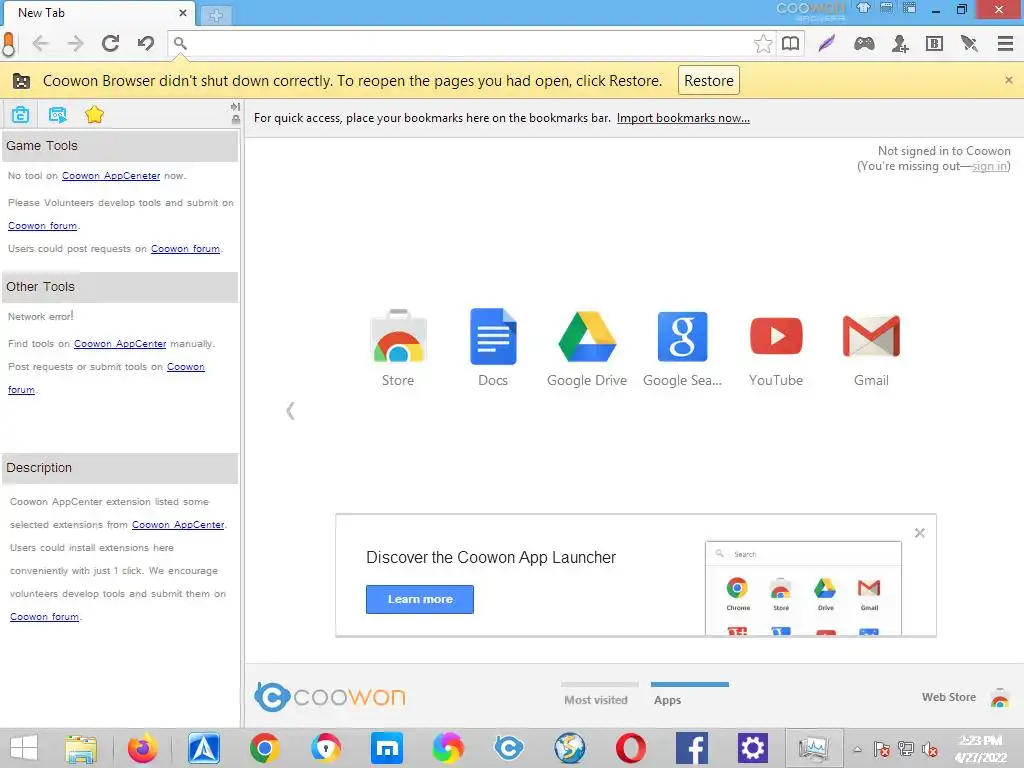Close the App Launcher promo card
Image resolution: width=1024 pixels, height=768 pixels.
coord(920,533)
